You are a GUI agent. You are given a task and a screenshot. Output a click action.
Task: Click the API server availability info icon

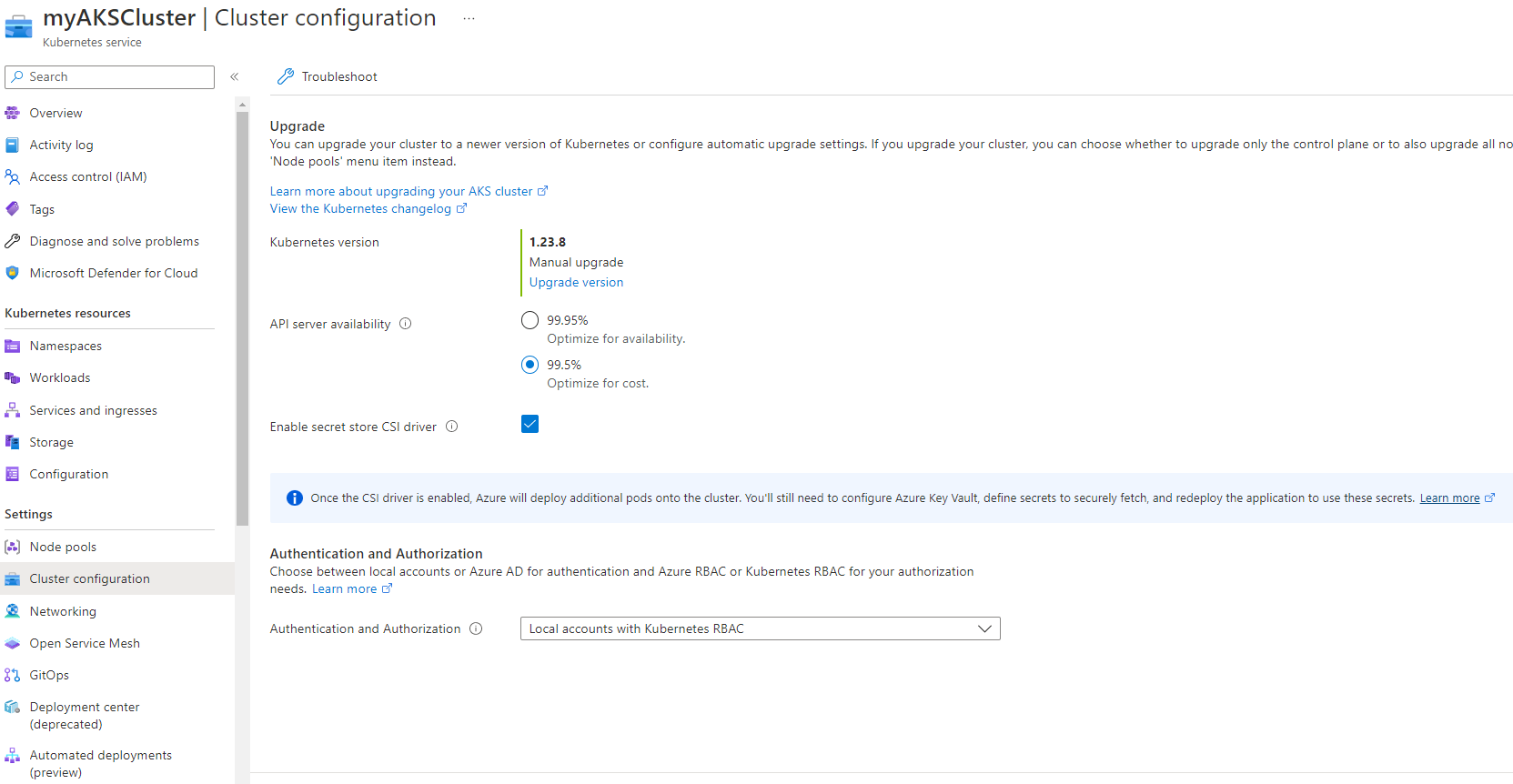coord(406,324)
